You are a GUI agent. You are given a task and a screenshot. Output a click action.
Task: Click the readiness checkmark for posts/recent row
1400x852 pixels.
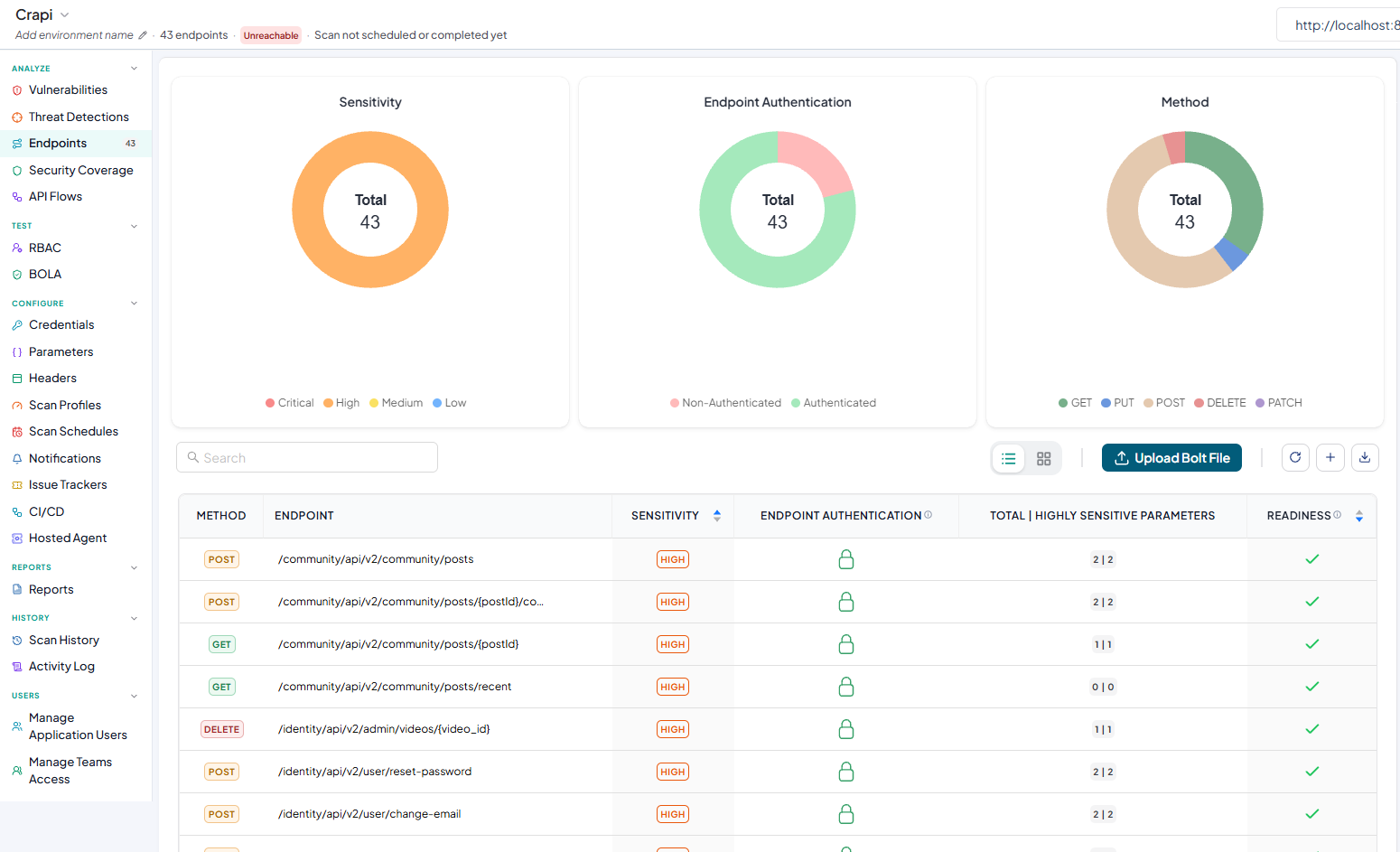1312,687
